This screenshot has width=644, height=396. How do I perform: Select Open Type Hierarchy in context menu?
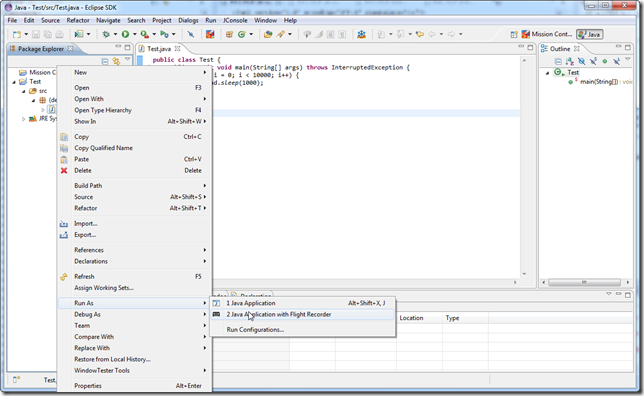[x=134, y=110]
